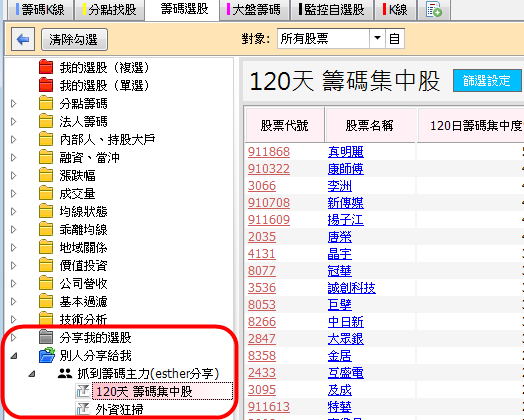
Task: Click the 乖離均線 folder icon
Action: tap(46, 230)
